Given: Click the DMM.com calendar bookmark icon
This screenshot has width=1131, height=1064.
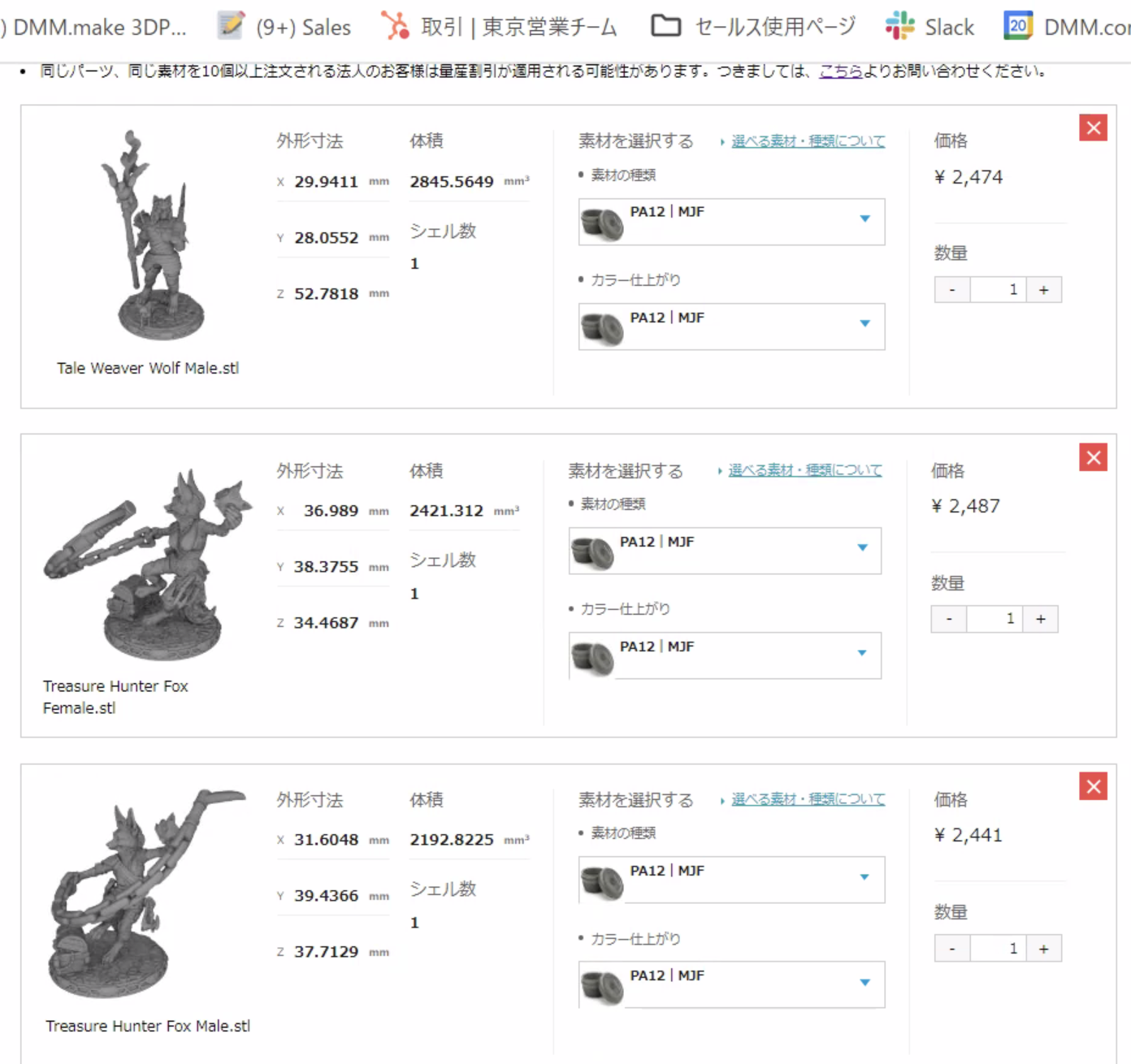Looking at the screenshot, I should [1017, 25].
